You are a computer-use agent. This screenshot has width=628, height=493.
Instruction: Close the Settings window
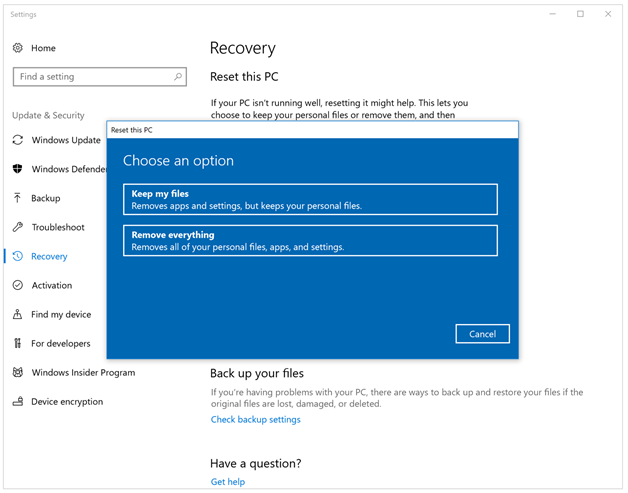[608, 14]
